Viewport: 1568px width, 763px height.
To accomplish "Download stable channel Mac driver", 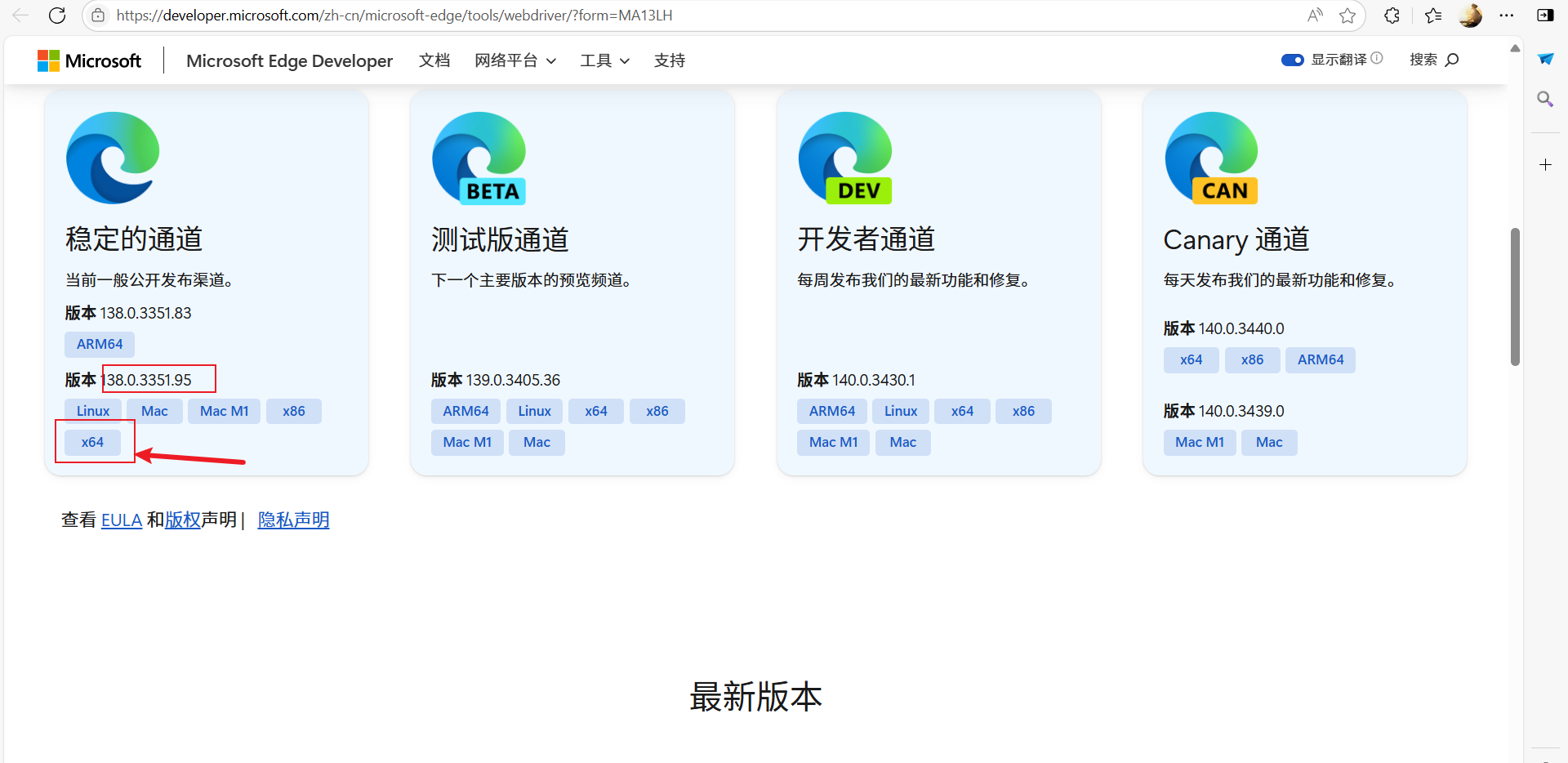I will point(154,411).
